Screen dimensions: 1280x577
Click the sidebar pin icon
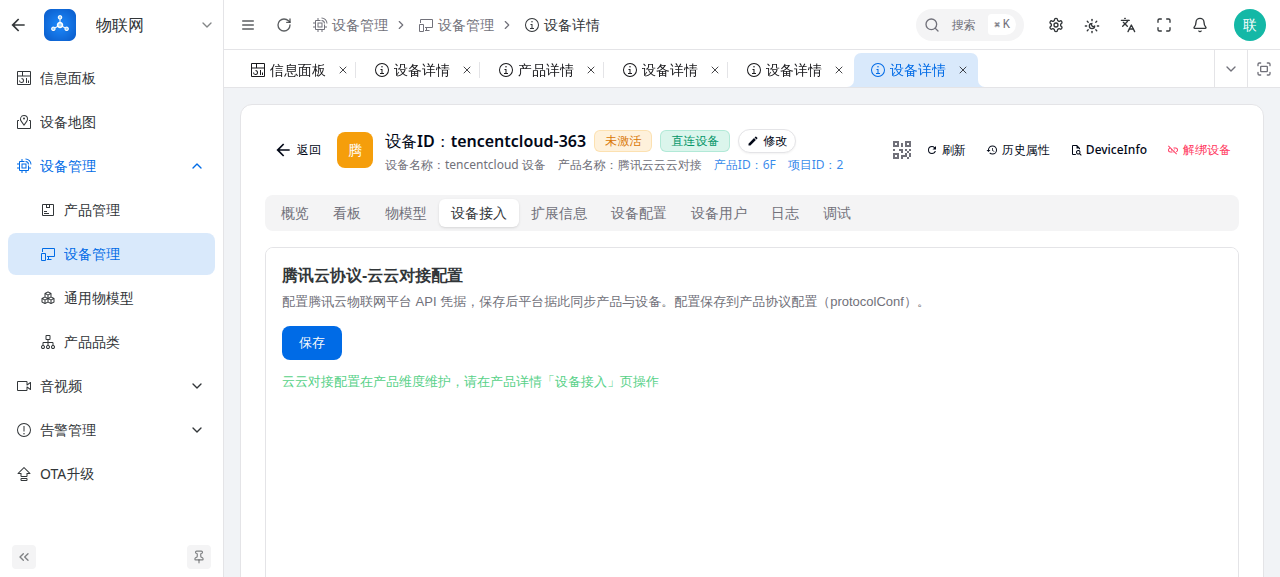click(199, 557)
